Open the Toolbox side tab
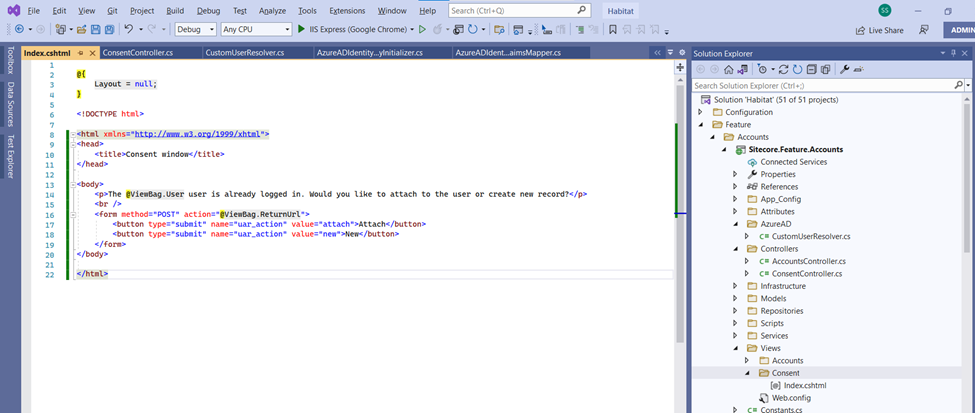Image resolution: width=975 pixels, height=413 pixels. (10, 60)
